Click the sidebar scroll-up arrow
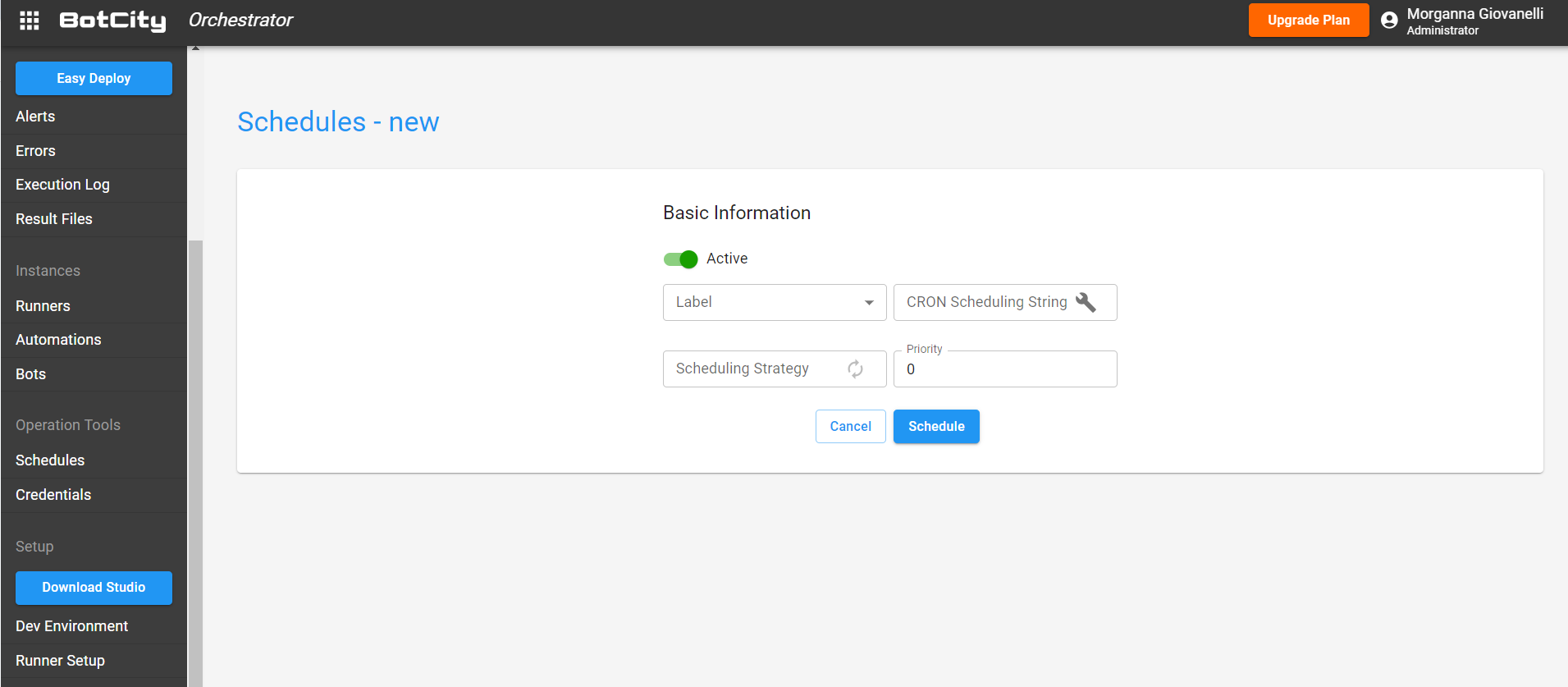Viewport: 1568px width, 687px height. pyautogui.click(x=195, y=48)
